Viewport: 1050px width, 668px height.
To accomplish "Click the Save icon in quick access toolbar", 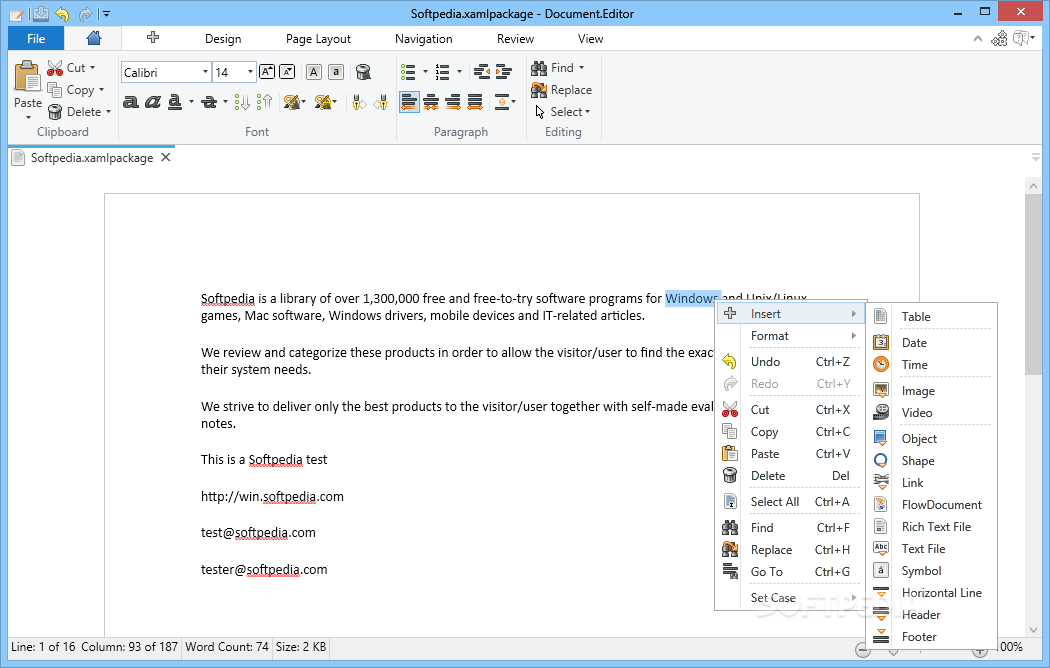I will (x=40, y=13).
